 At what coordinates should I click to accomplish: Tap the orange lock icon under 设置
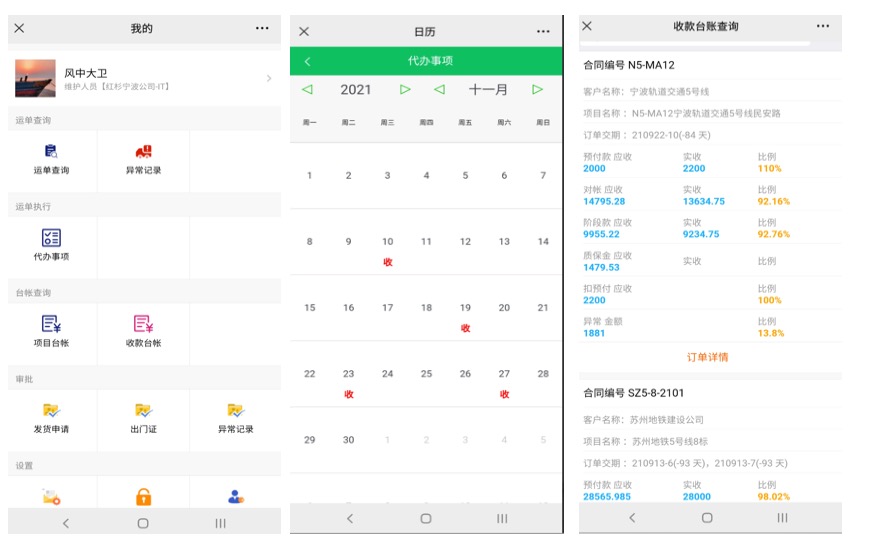click(143, 497)
